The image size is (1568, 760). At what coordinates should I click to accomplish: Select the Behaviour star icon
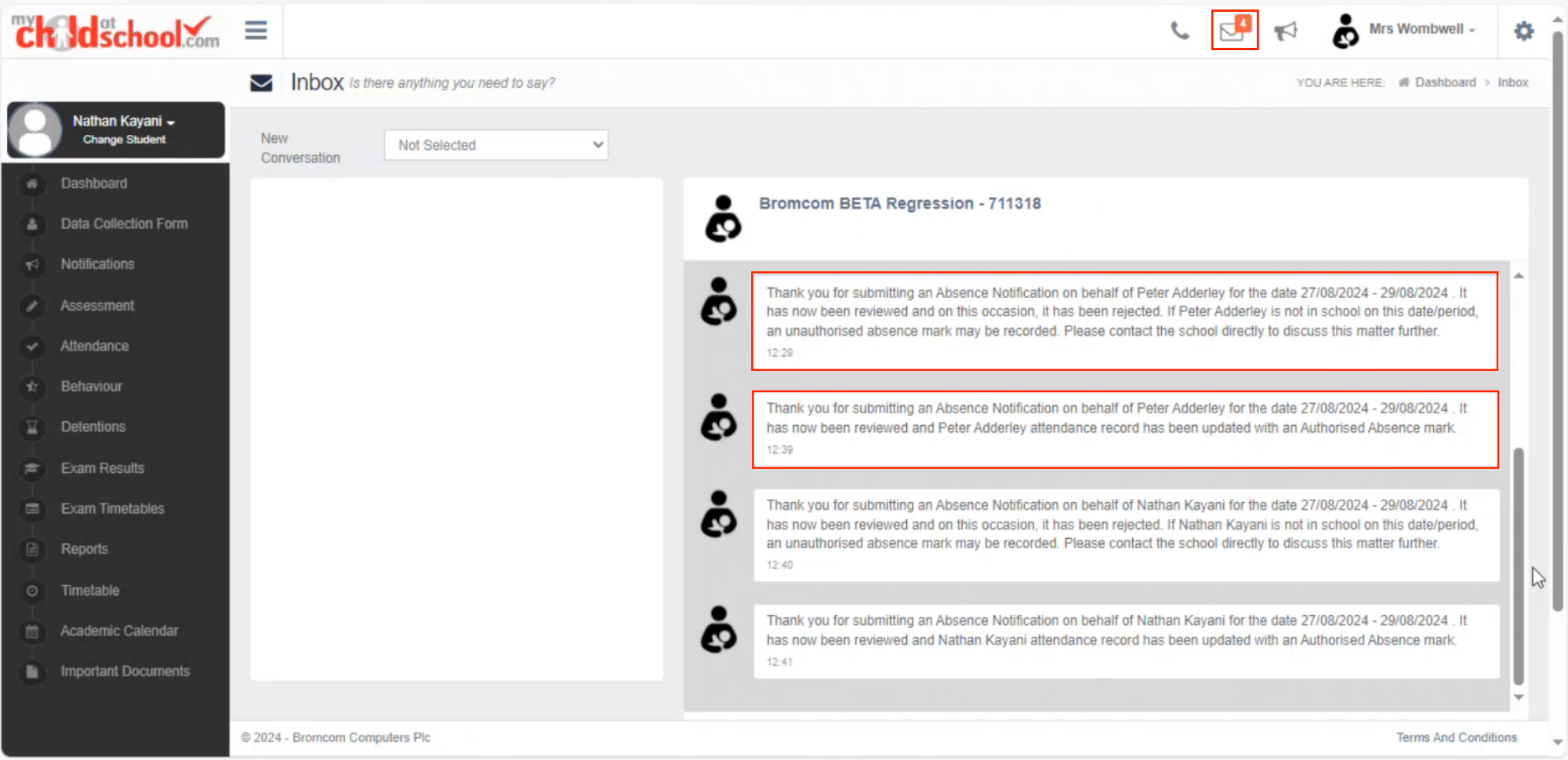32,387
